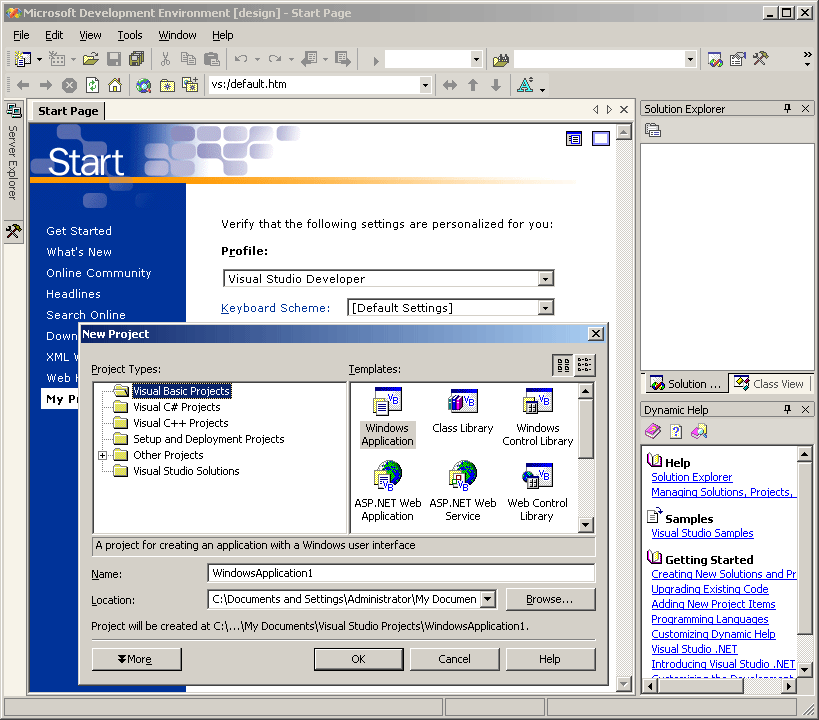Viewport: 819px width, 720px height.
Task: Switch templates to Small Icons view
Action: (x=584, y=365)
